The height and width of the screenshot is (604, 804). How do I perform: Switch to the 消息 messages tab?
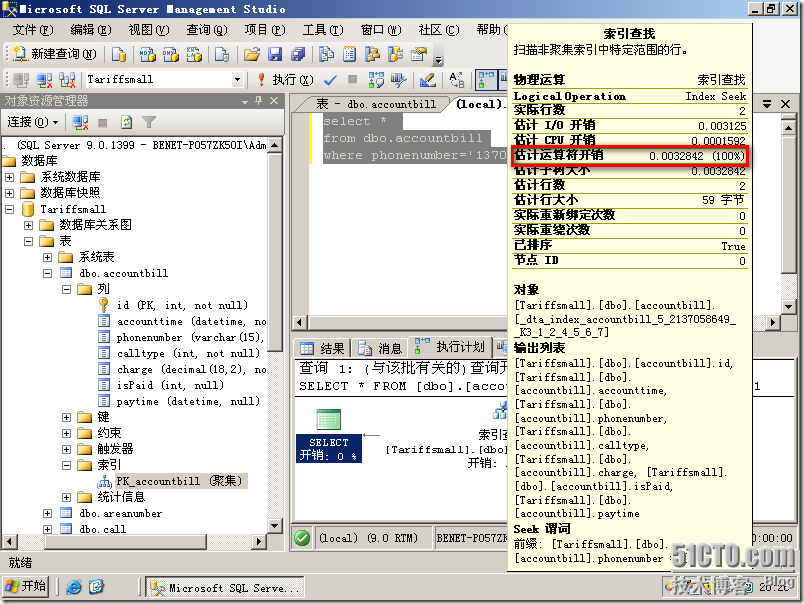380,348
